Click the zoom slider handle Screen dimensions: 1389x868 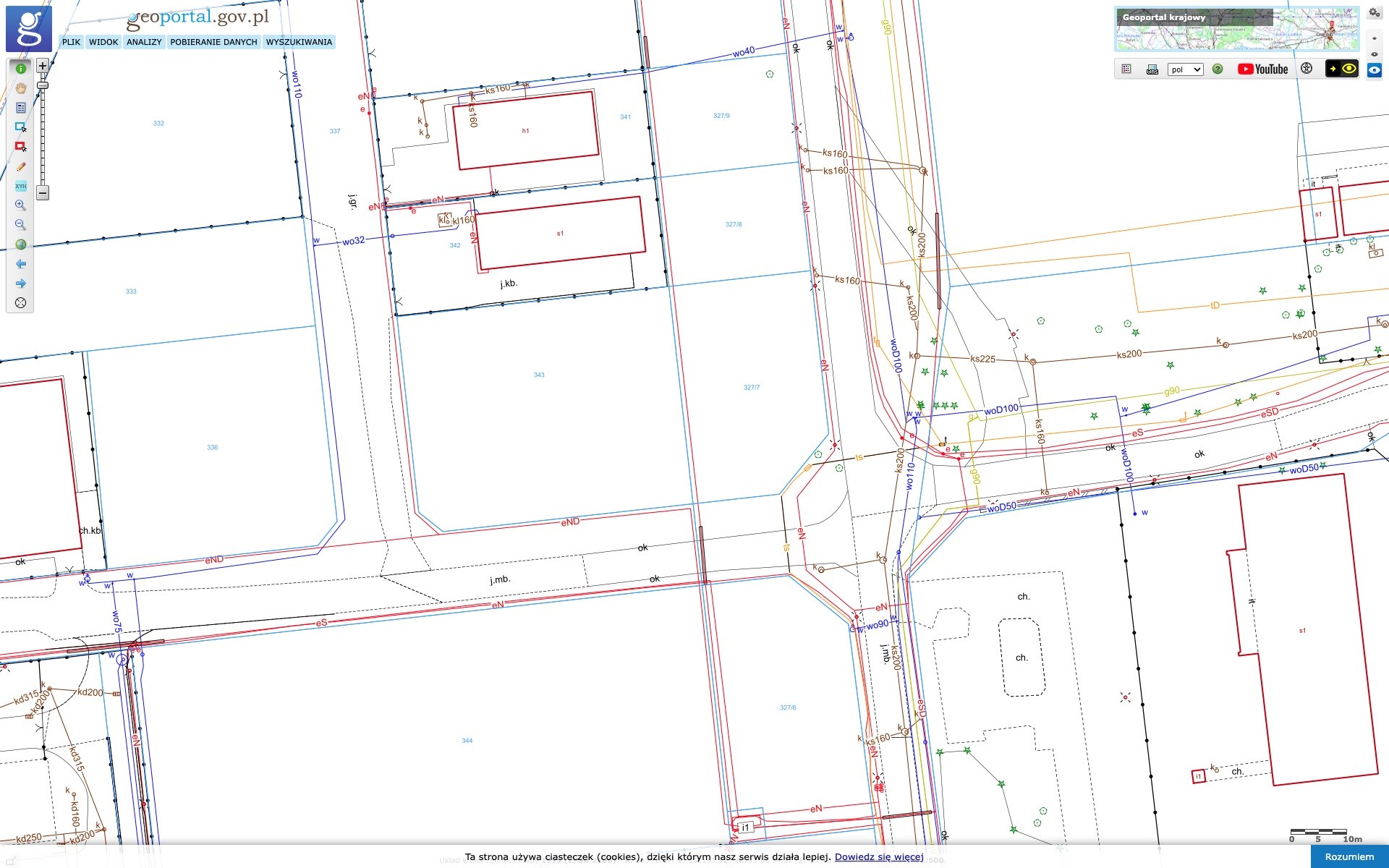pyautogui.click(x=43, y=85)
